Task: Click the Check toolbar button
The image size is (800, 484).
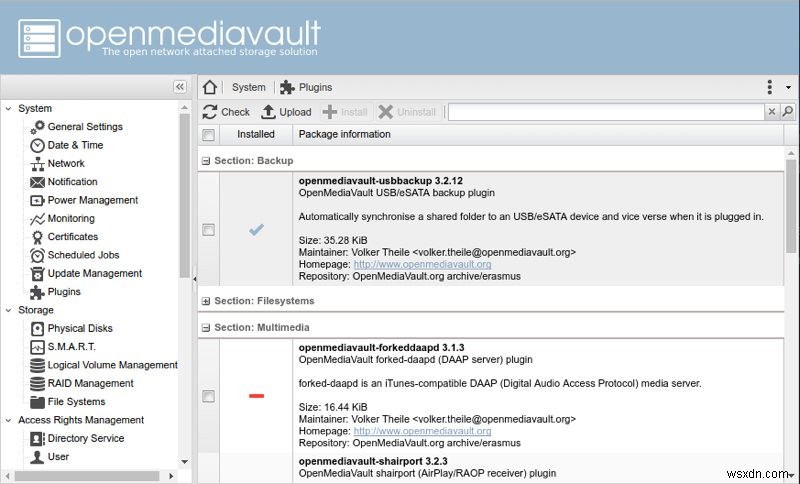Action: click(x=226, y=112)
